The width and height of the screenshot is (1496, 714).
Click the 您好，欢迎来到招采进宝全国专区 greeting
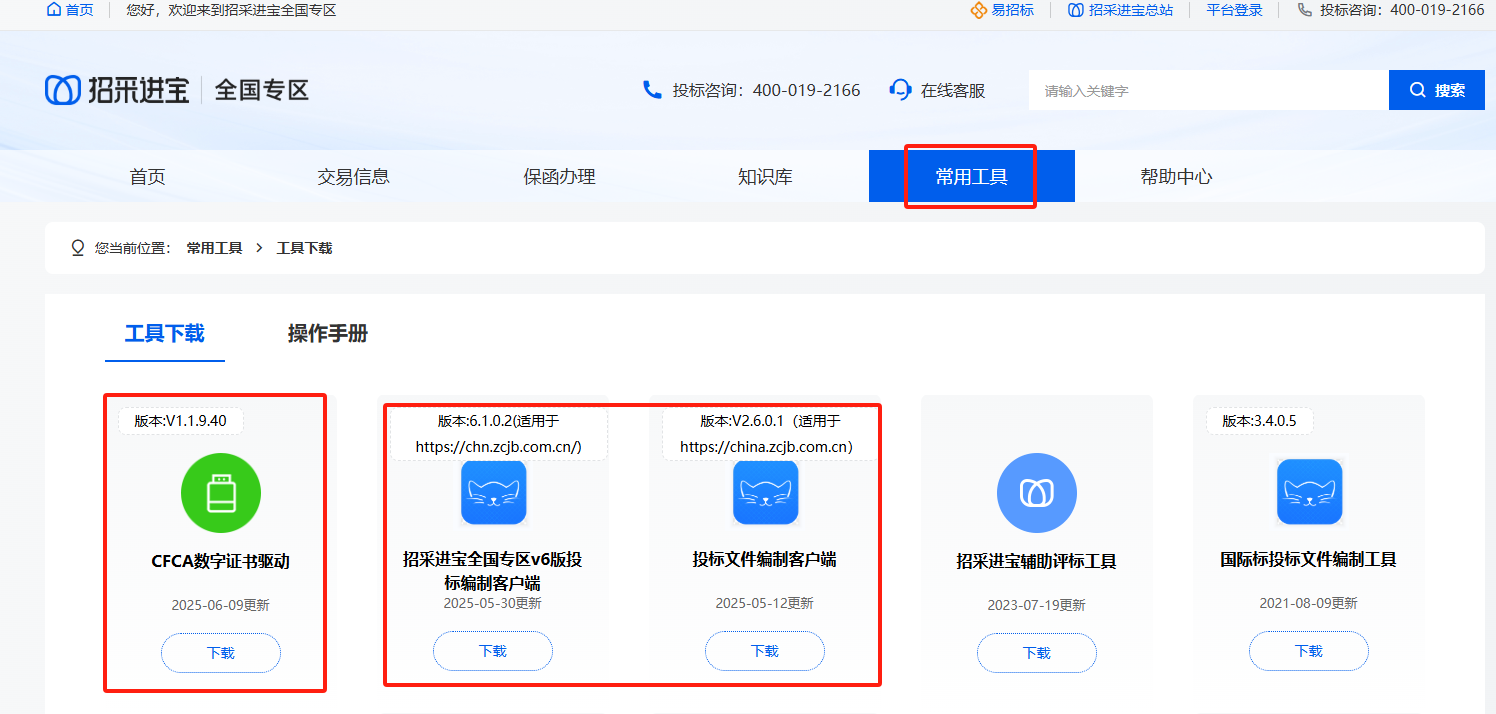(x=231, y=10)
